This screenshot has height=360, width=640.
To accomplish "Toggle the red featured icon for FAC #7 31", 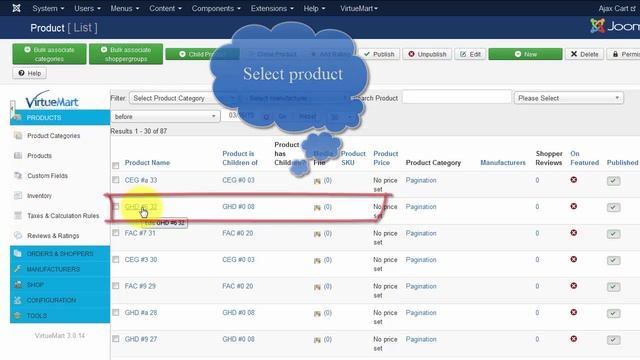I will pyautogui.click(x=573, y=233).
